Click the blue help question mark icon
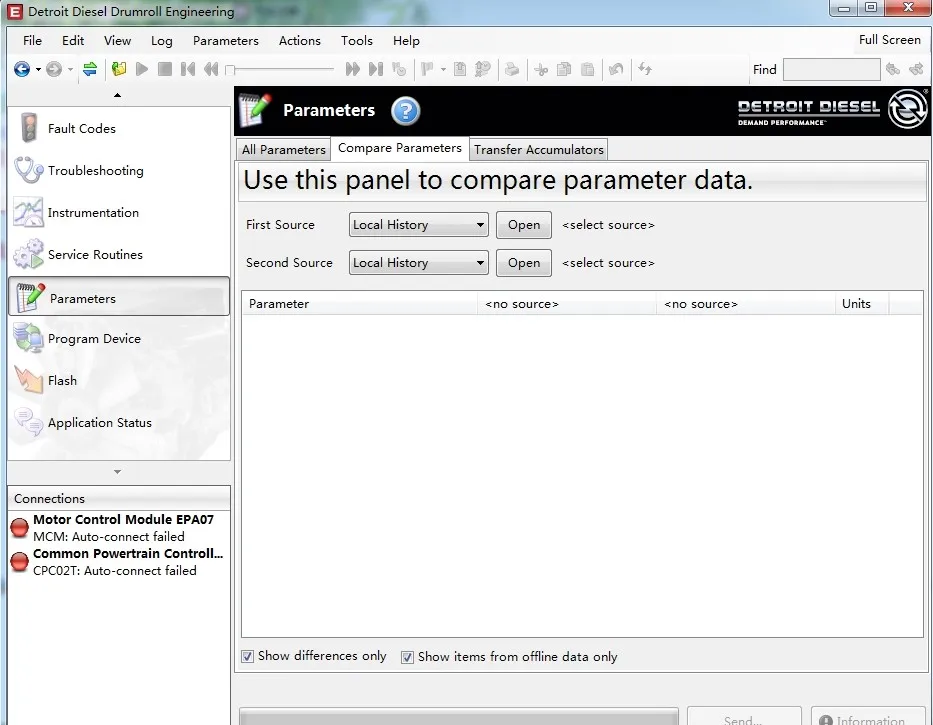933x725 pixels. (x=405, y=111)
